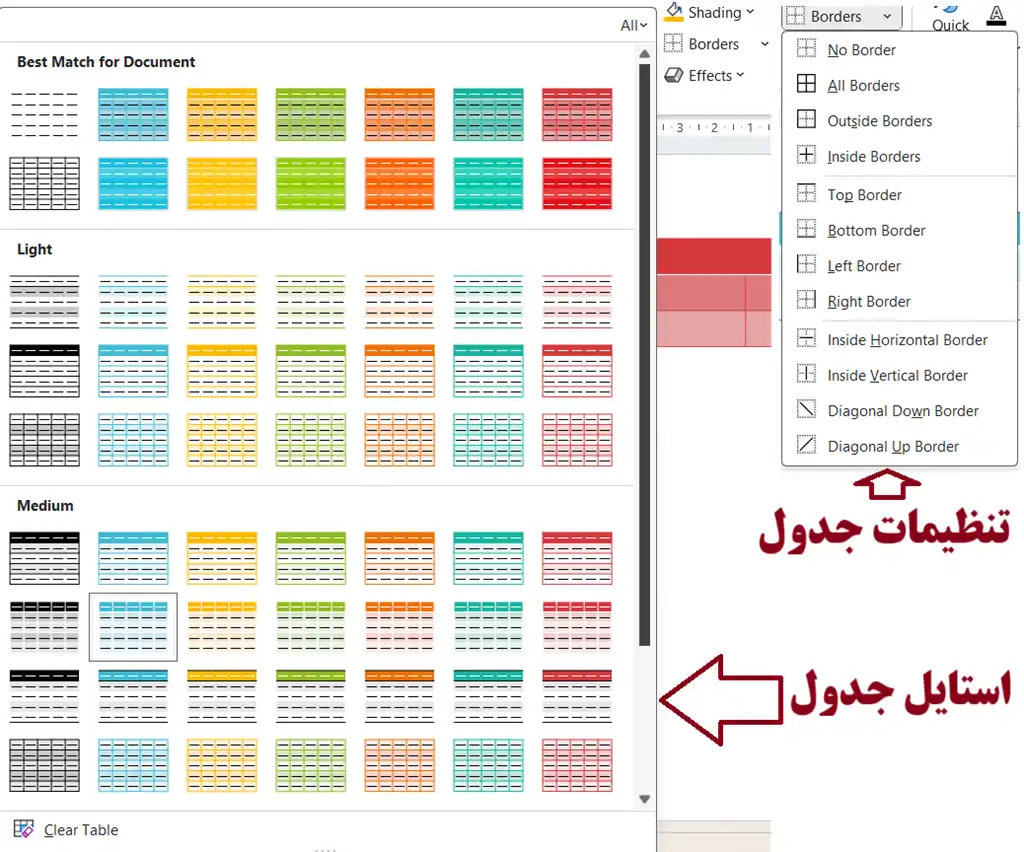Image resolution: width=1024 pixels, height=852 pixels.
Task: Select the highlighted cyan table style thumbnail
Action: point(133,627)
